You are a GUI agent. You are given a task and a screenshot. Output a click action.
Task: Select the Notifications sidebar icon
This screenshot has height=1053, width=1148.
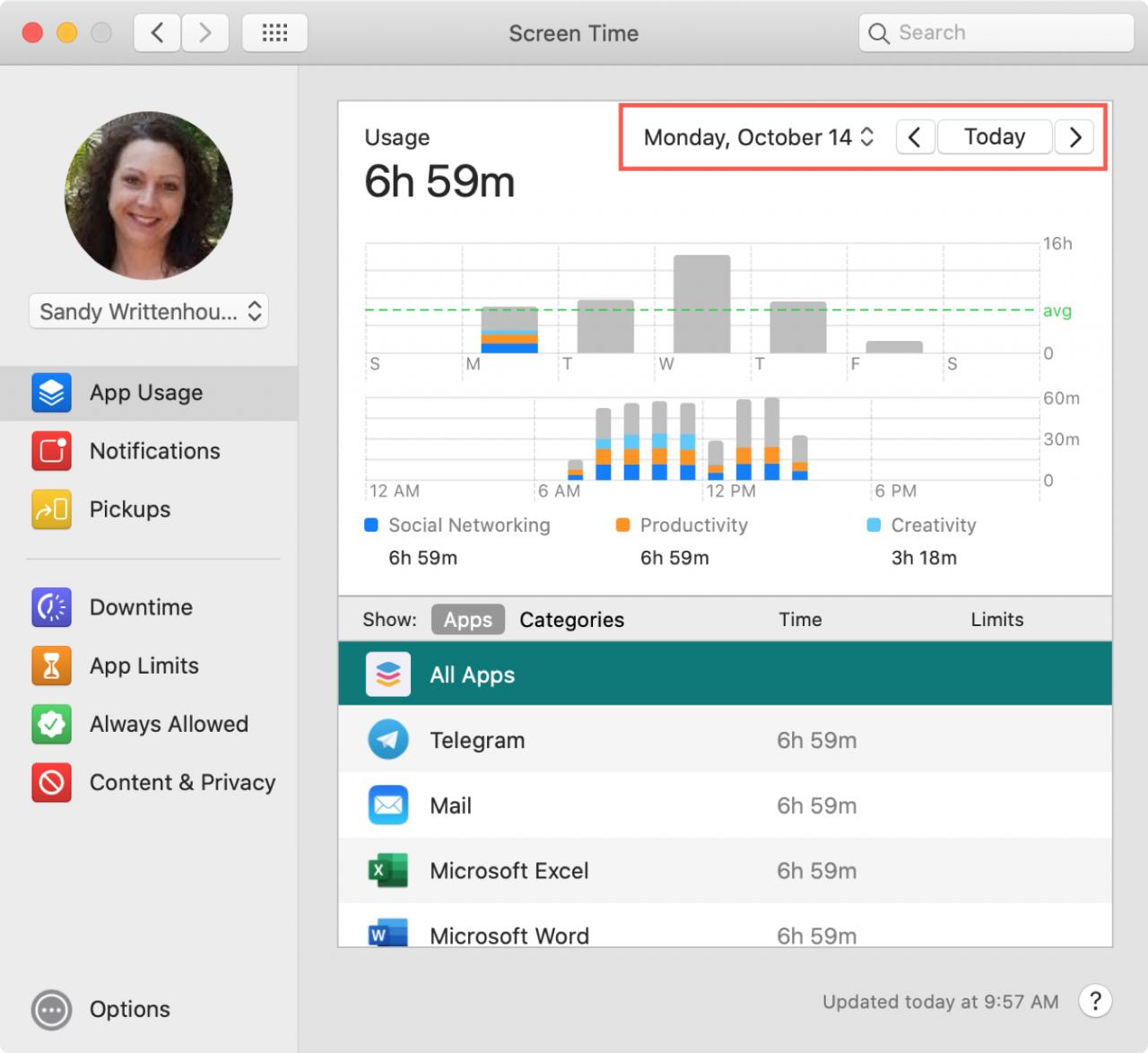pos(51,451)
